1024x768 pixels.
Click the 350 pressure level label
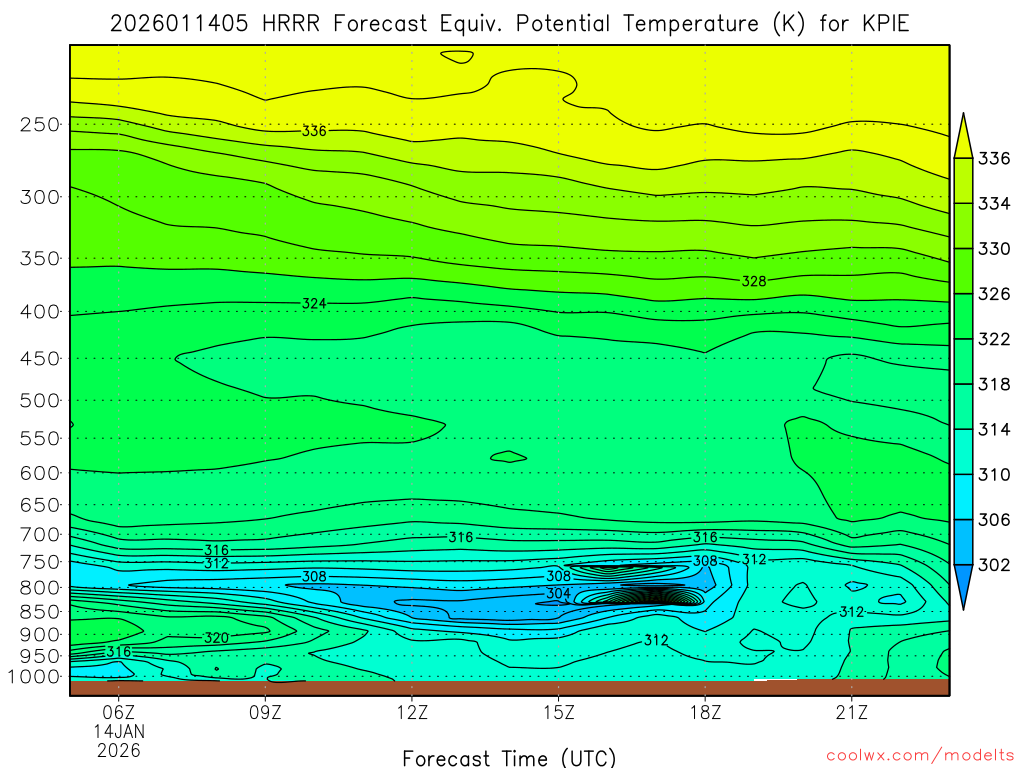40,259
